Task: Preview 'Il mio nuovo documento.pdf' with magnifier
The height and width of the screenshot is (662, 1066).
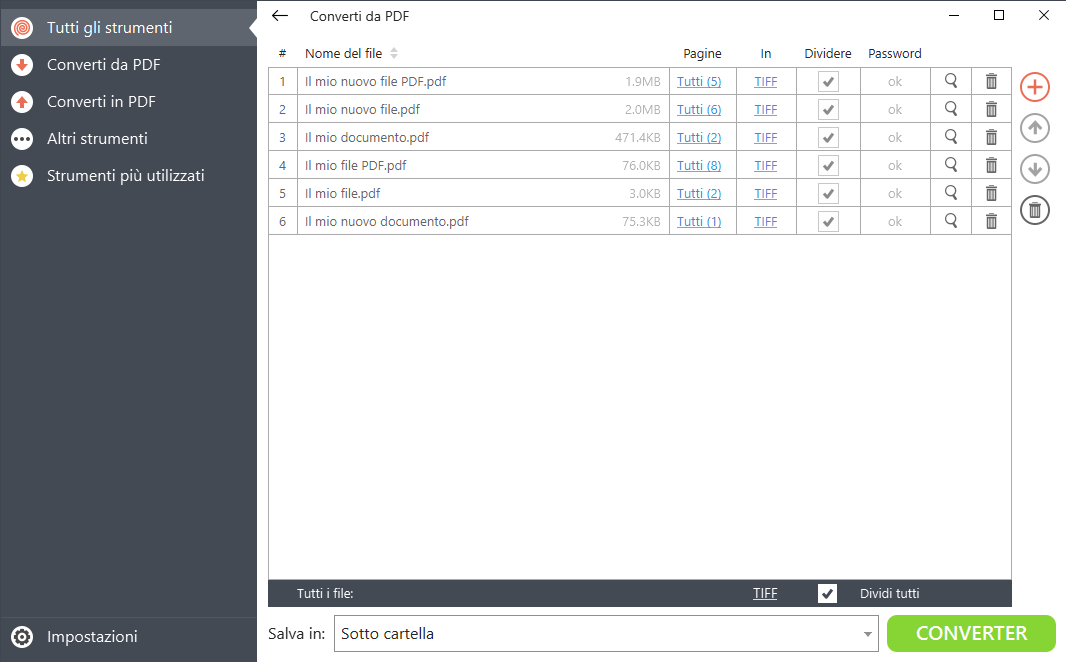Action: tap(951, 221)
